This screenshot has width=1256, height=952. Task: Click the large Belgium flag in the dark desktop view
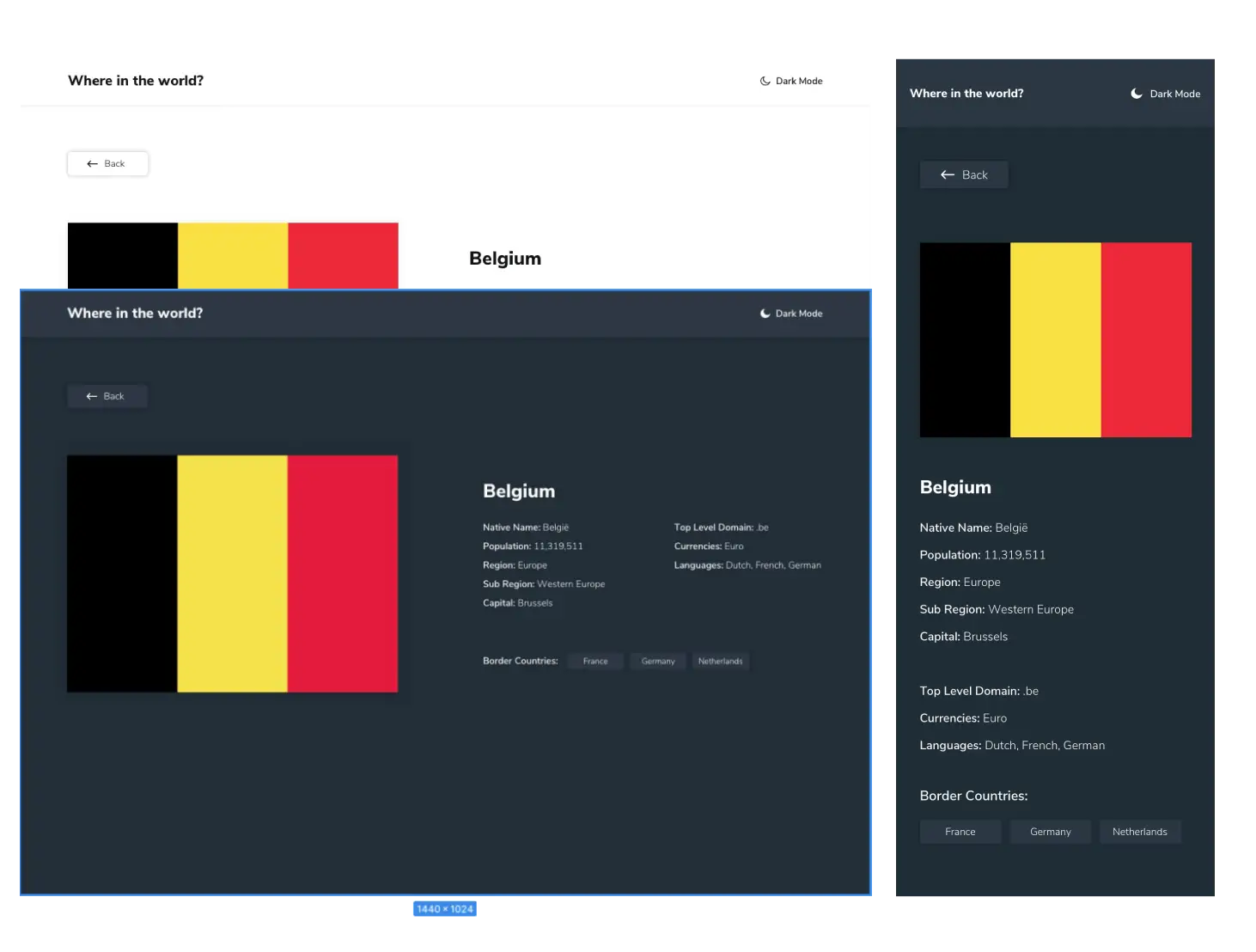point(232,573)
